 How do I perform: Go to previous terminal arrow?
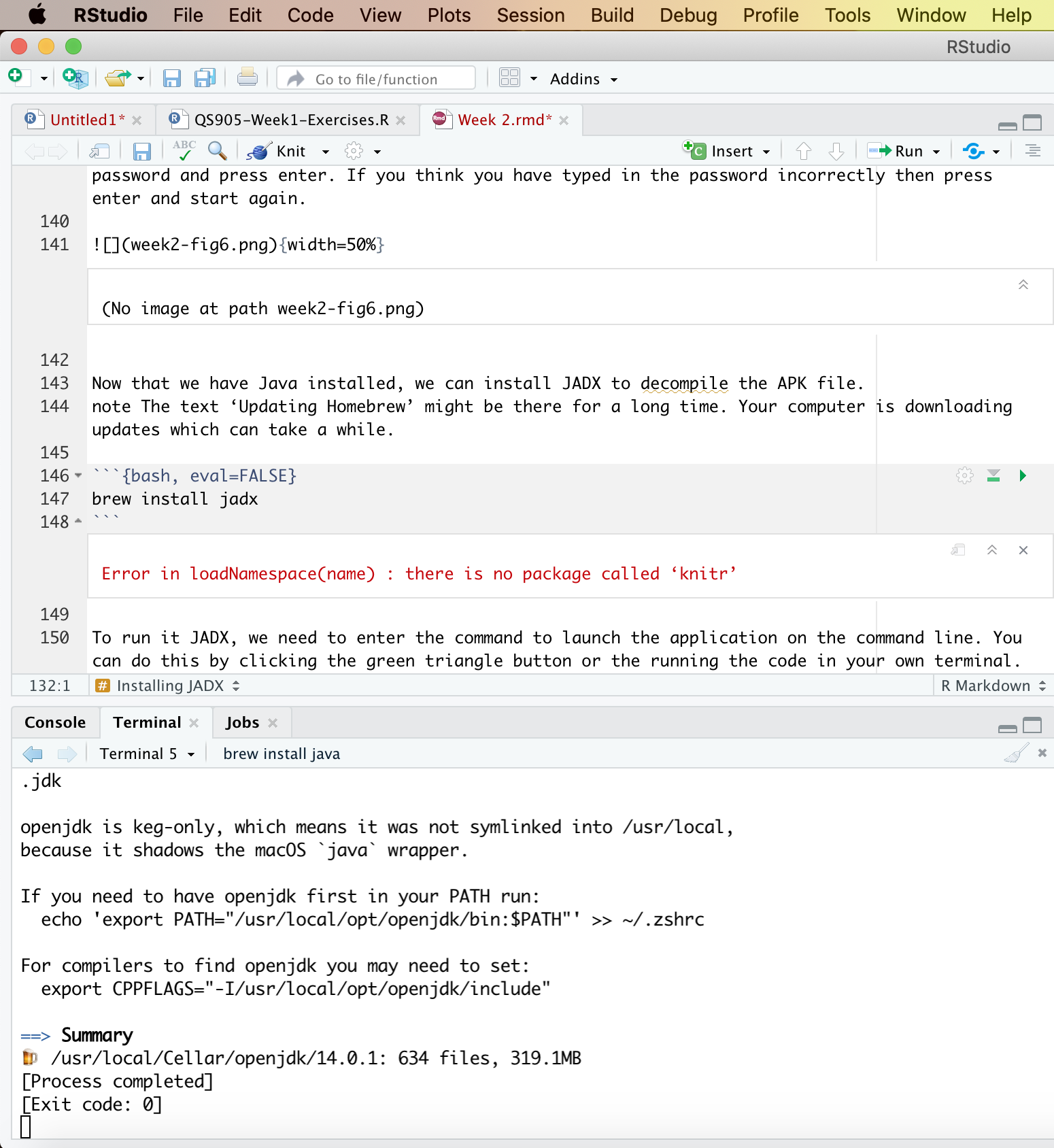coord(33,754)
